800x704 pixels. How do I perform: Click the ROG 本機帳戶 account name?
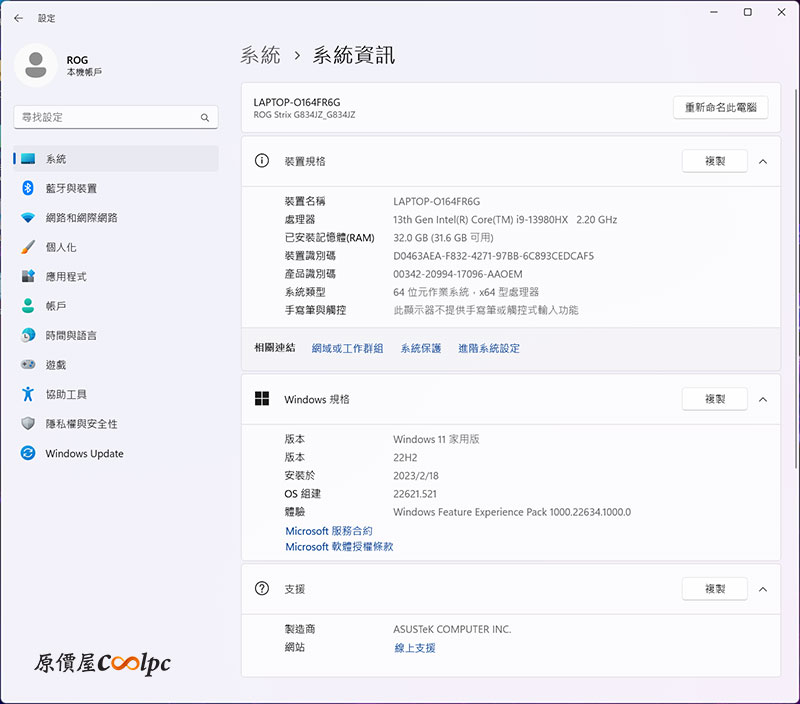[x=84, y=66]
